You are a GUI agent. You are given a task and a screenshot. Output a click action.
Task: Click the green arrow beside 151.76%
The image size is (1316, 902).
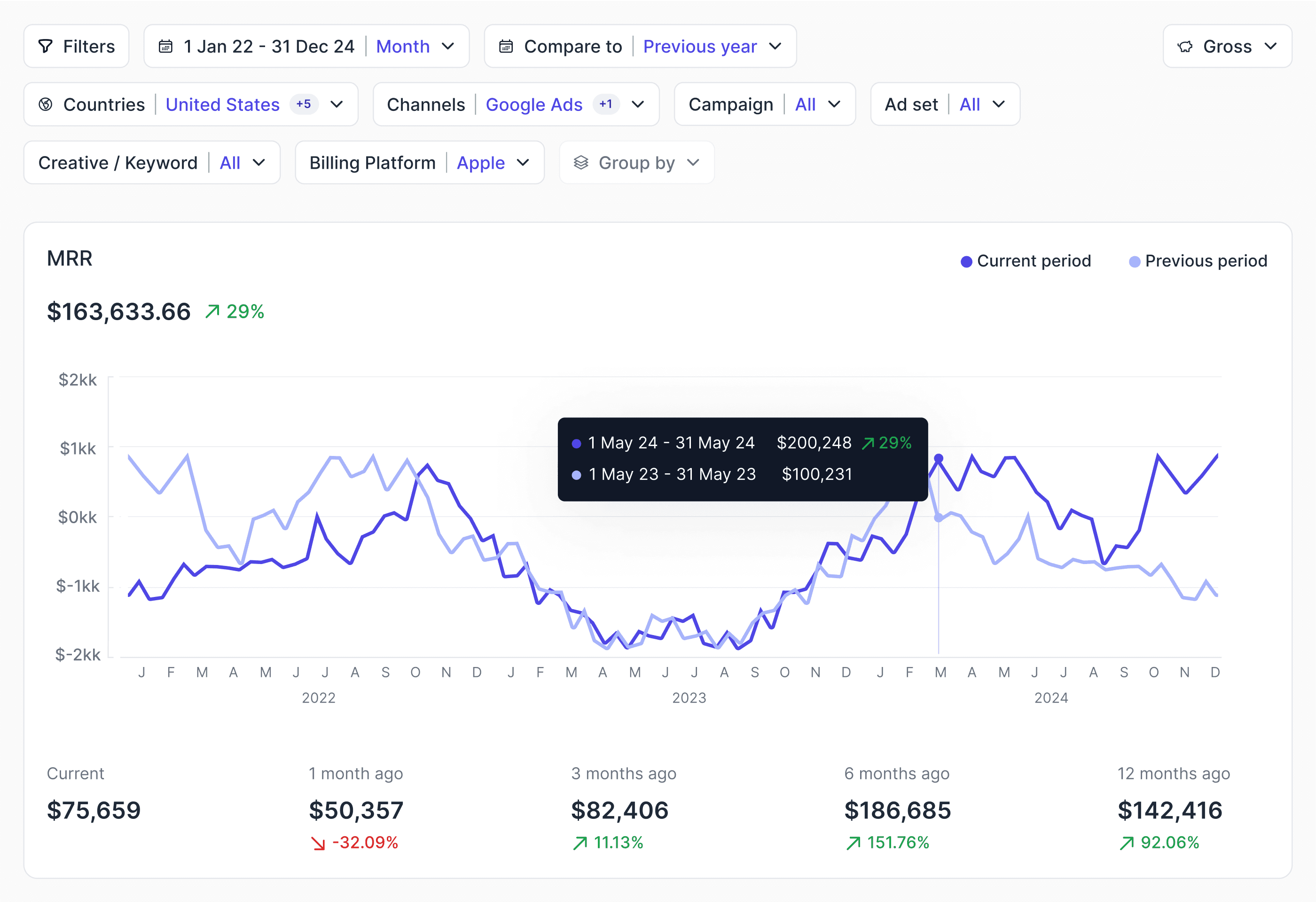[x=853, y=843]
